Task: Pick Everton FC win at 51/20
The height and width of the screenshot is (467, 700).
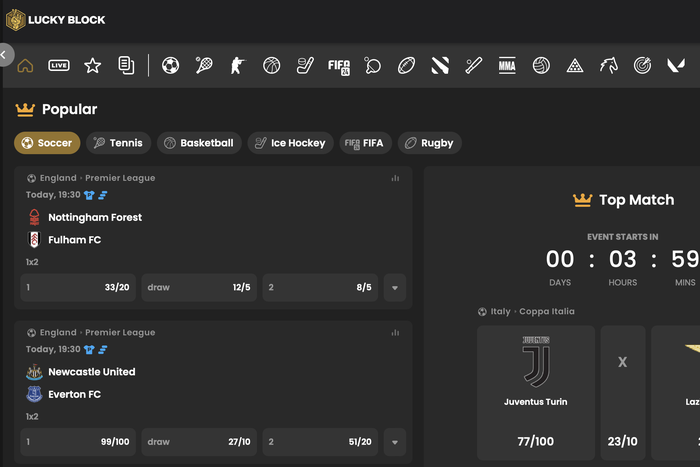Action: [320, 442]
